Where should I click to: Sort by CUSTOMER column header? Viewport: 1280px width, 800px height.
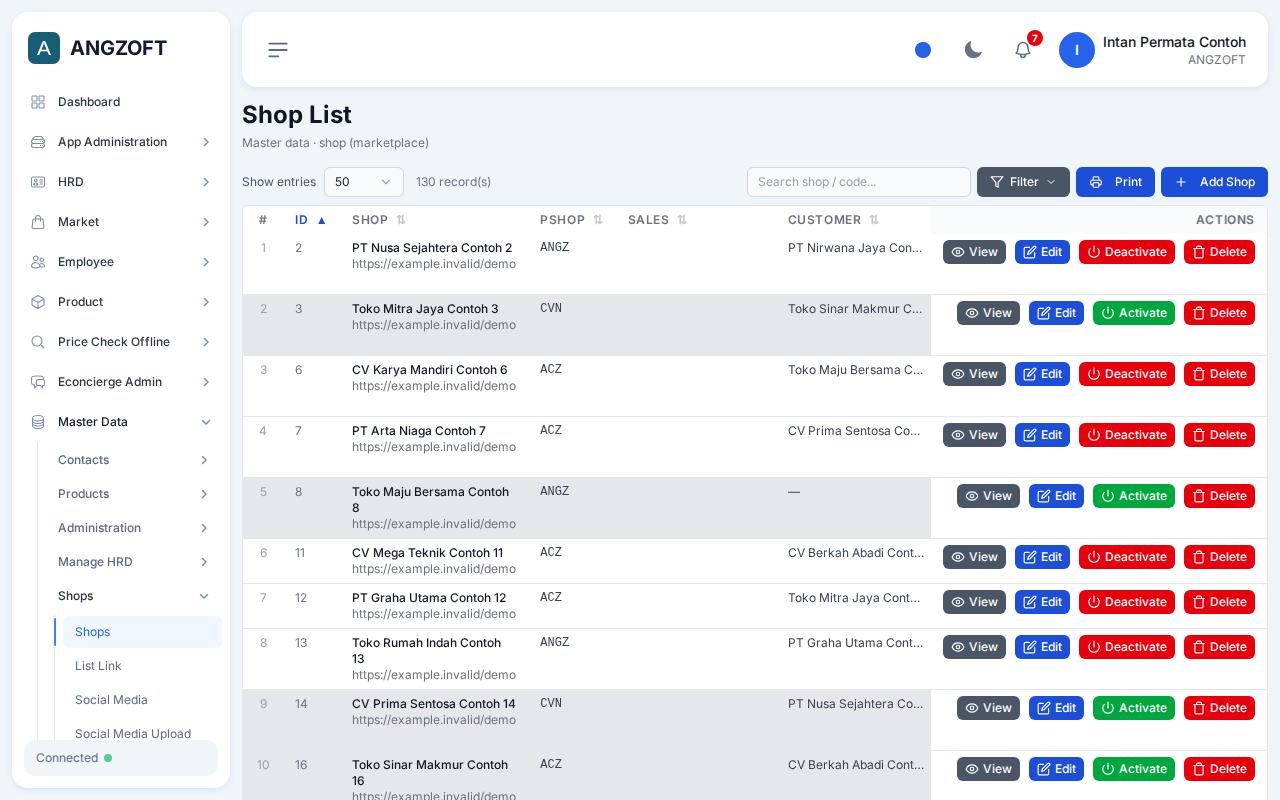tap(834, 220)
